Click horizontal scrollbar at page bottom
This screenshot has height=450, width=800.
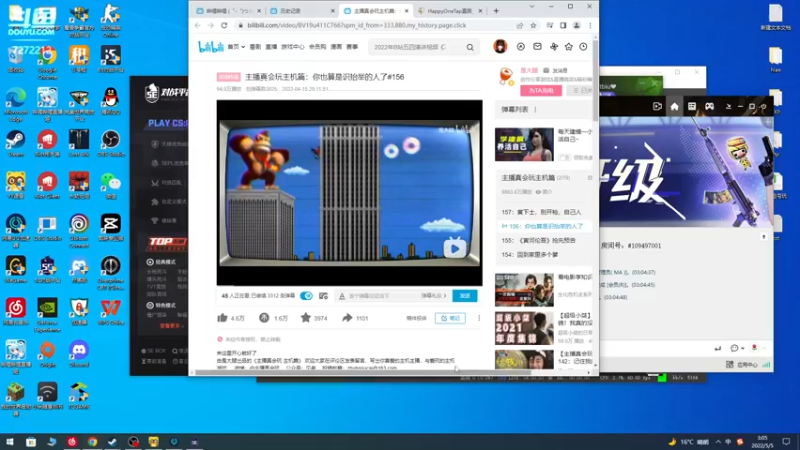pyautogui.click(x=362, y=372)
